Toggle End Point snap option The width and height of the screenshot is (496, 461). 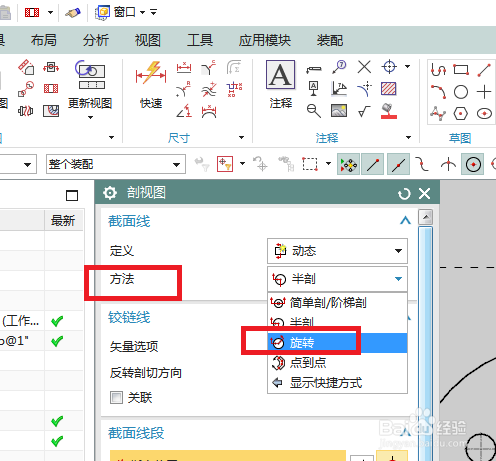(373, 164)
